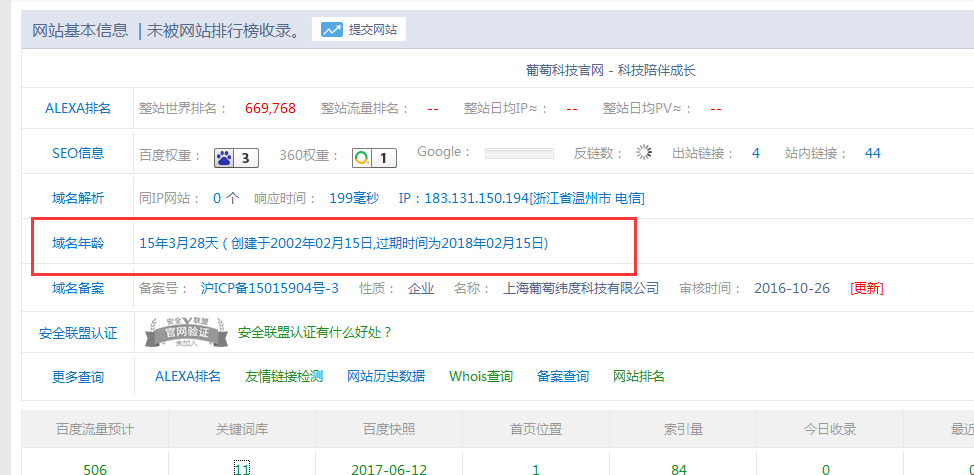Click company name 上海葡萄纬度科技有限公司
The height and width of the screenshot is (475, 974).
(581, 288)
